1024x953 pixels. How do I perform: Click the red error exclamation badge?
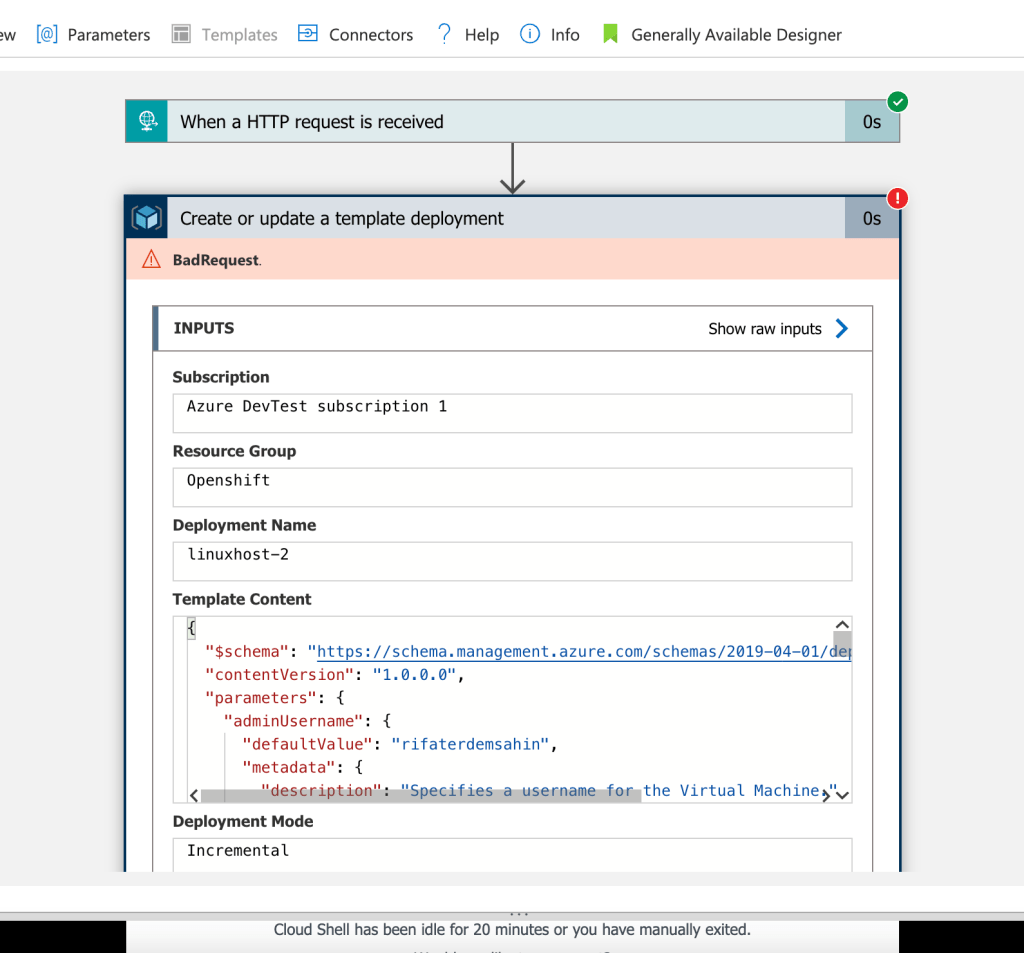tap(898, 198)
